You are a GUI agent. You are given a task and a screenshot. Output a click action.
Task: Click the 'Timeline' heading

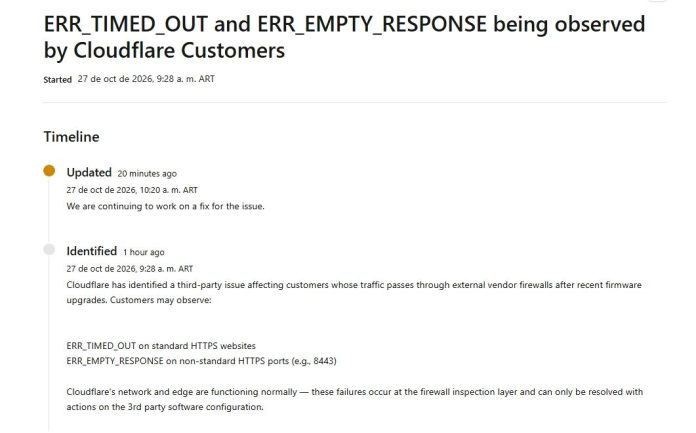[71, 137]
